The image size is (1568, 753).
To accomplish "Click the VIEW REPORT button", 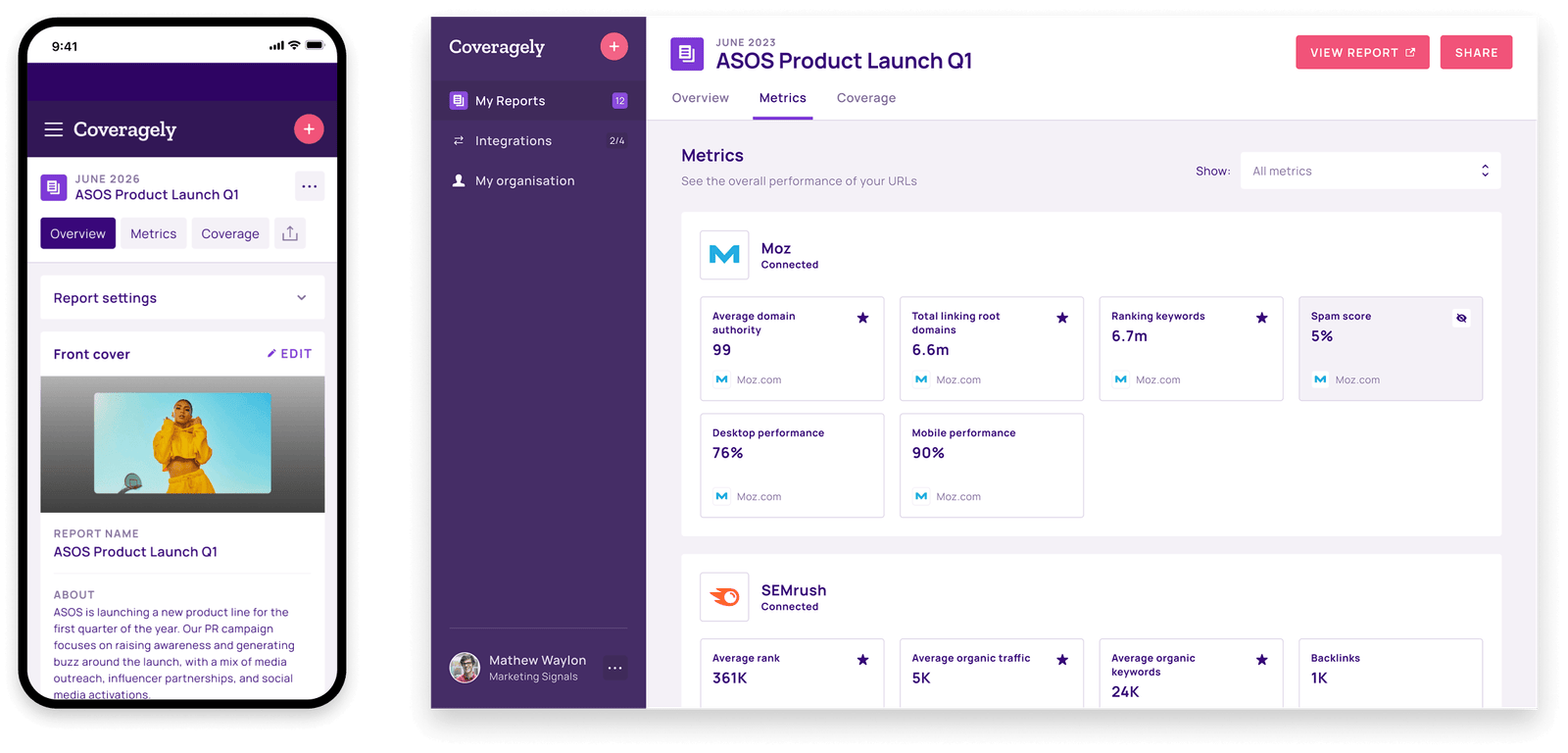I will tap(1362, 52).
